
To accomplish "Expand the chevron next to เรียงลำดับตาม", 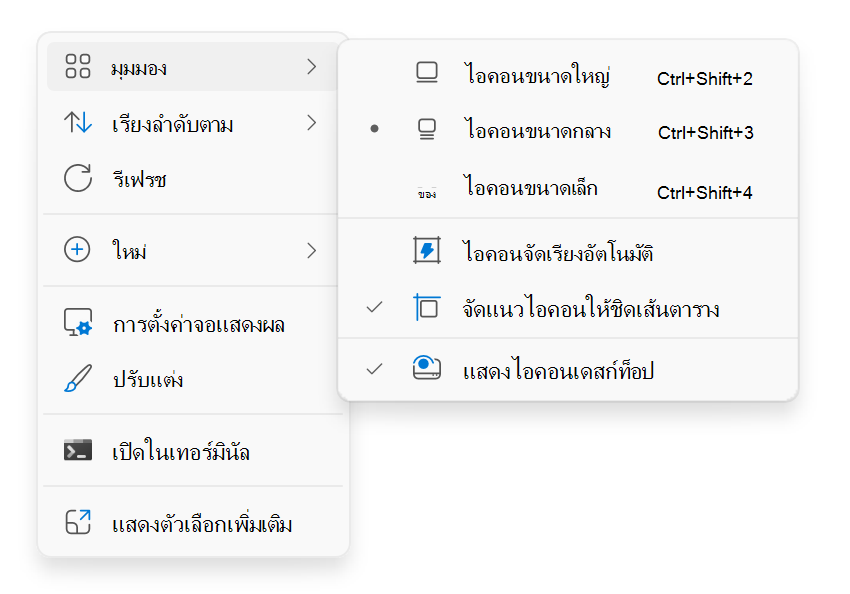I will [311, 123].
